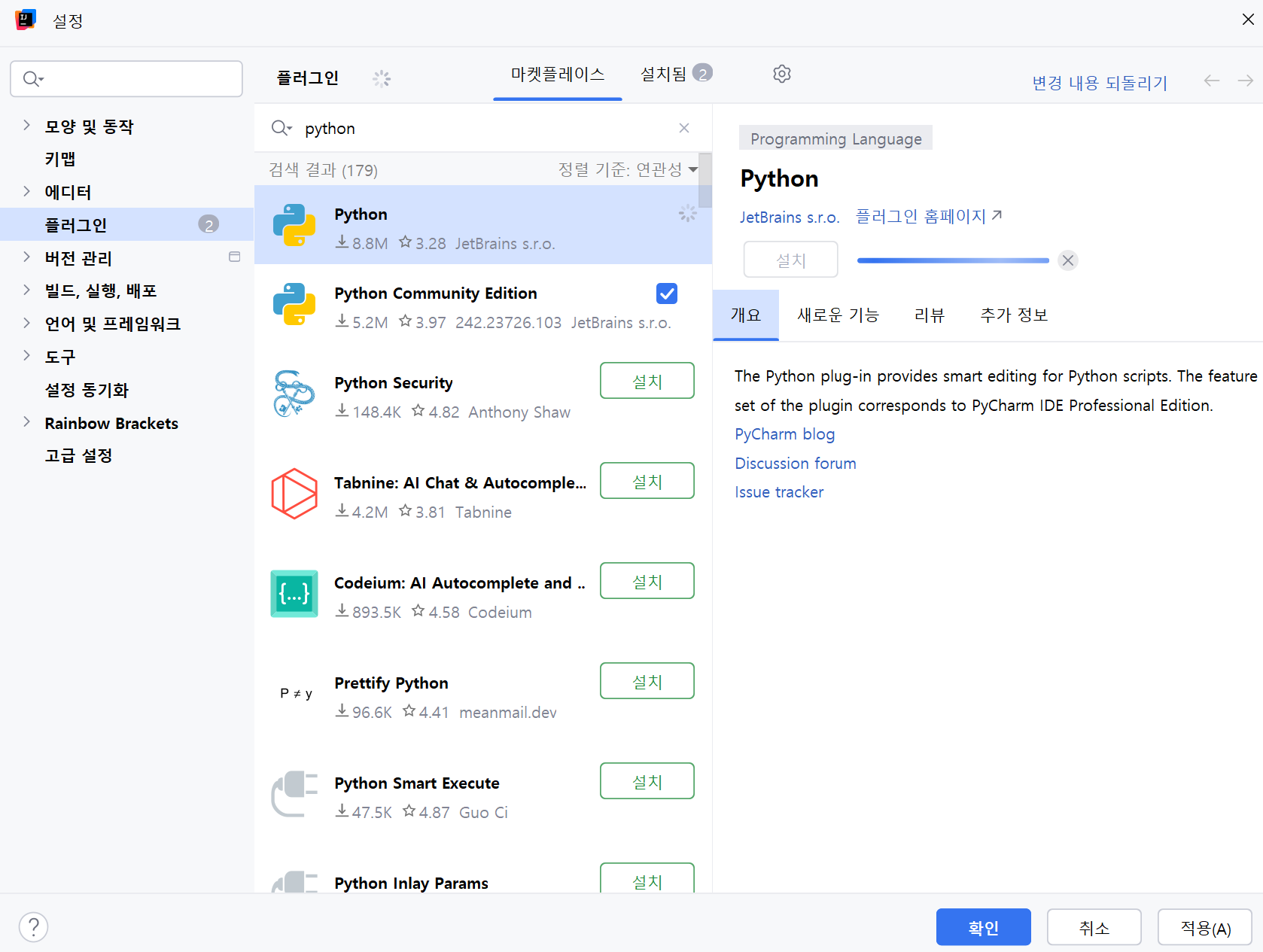
Task: Open the help question mark icon
Action: pyautogui.click(x=34, y=927)
